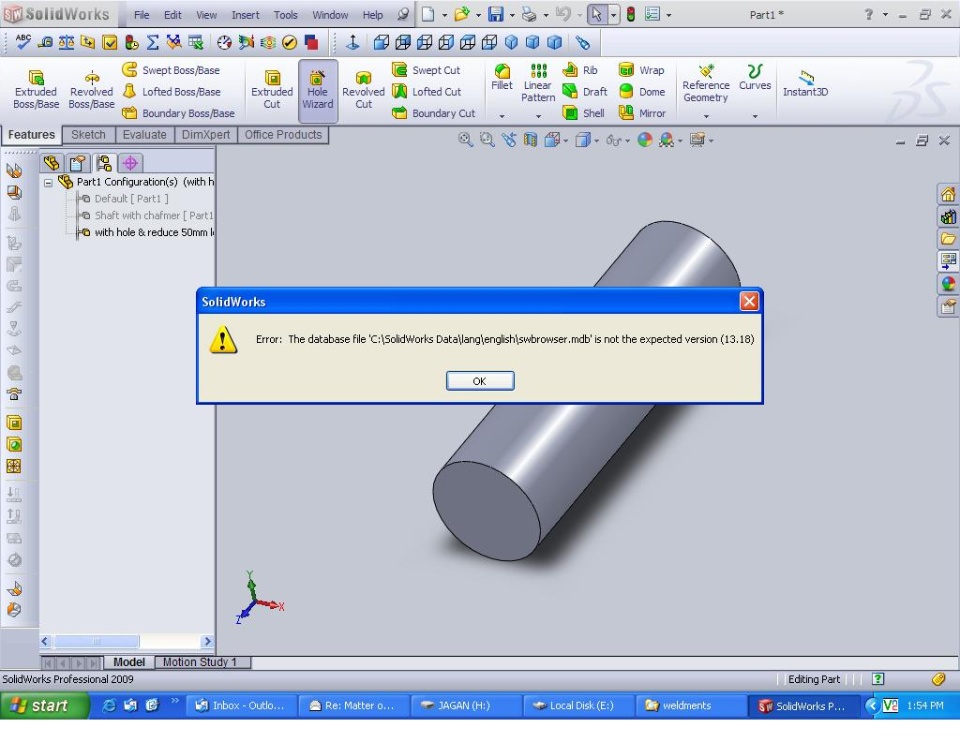
Task: Open the Window menu
Action: 330,15
